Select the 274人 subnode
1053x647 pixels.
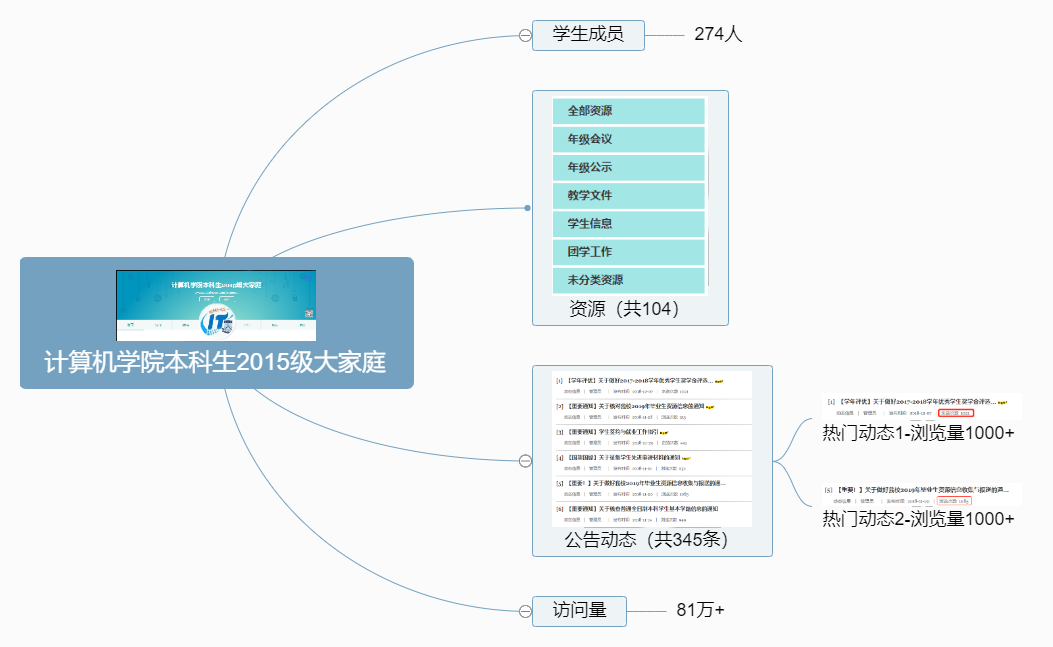point(718,34)
